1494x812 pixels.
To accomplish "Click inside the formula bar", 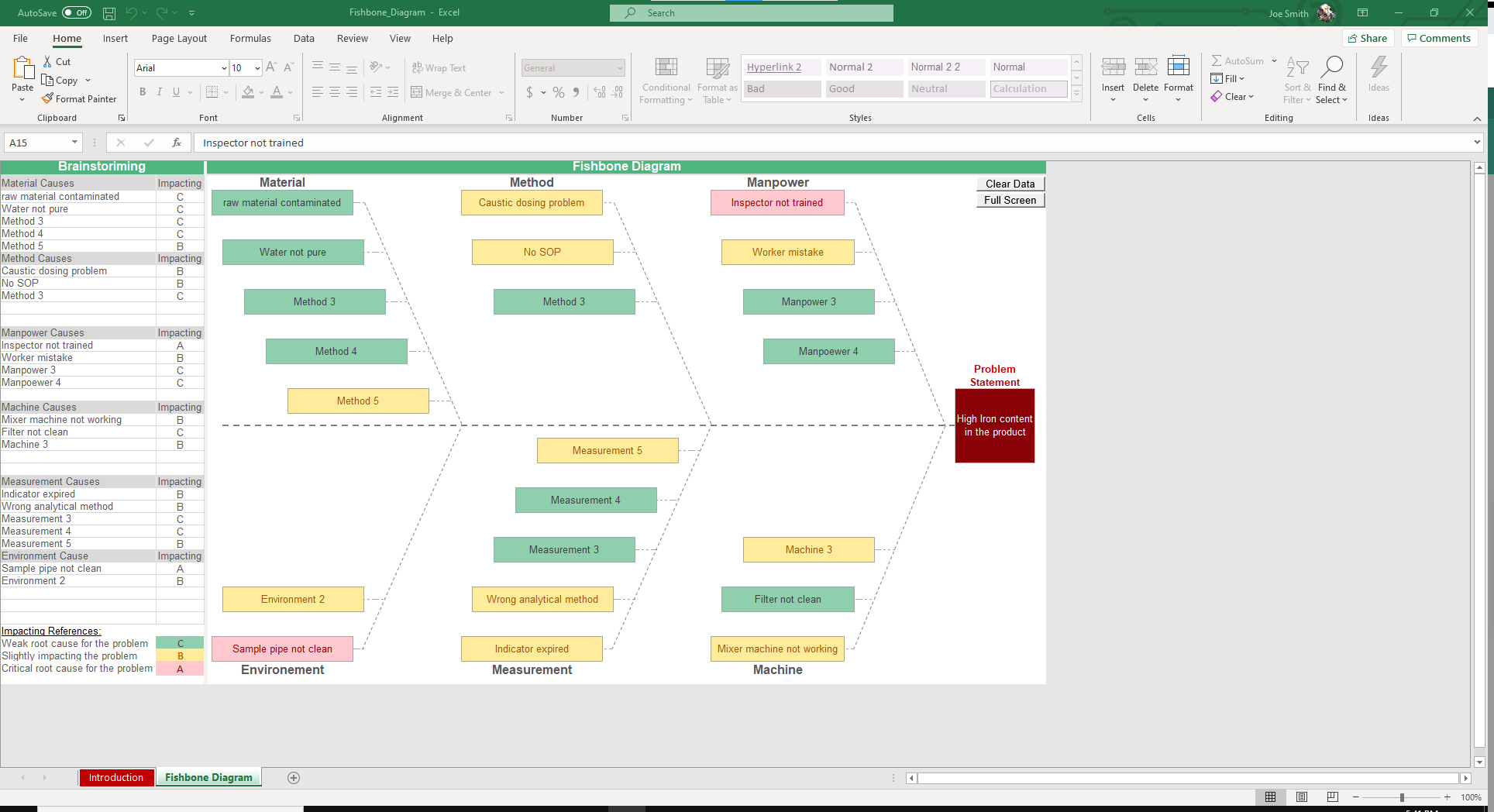I will tap(542, 143).
